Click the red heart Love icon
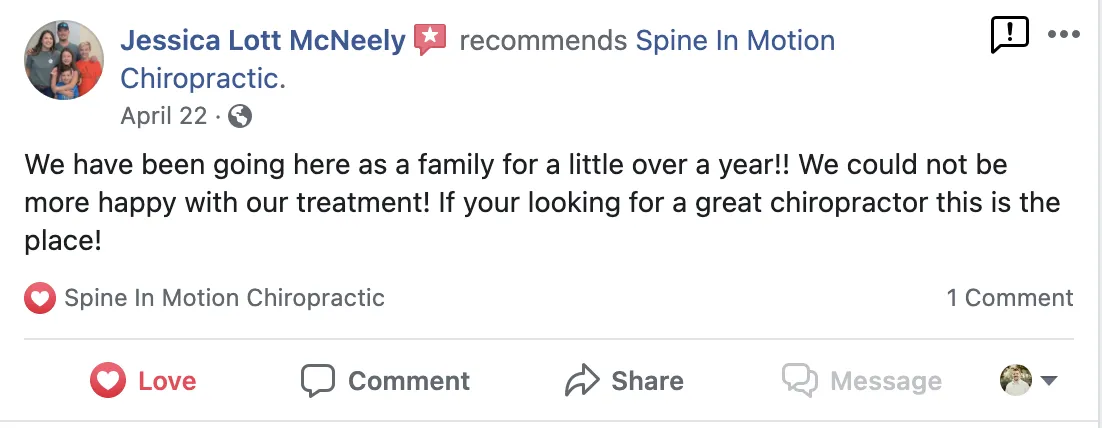The image size is (1102, 428). tap(108, 381)
